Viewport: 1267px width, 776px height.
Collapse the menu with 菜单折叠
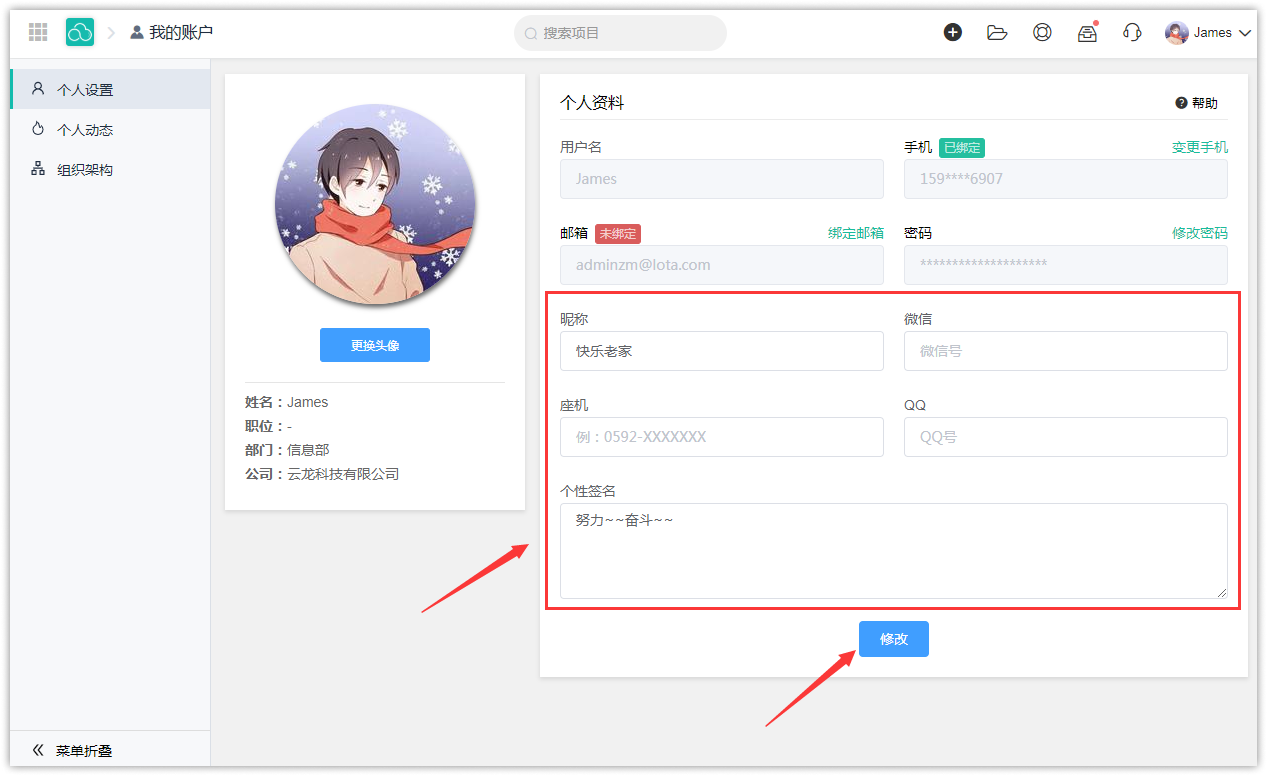click(x=110, y=750)
